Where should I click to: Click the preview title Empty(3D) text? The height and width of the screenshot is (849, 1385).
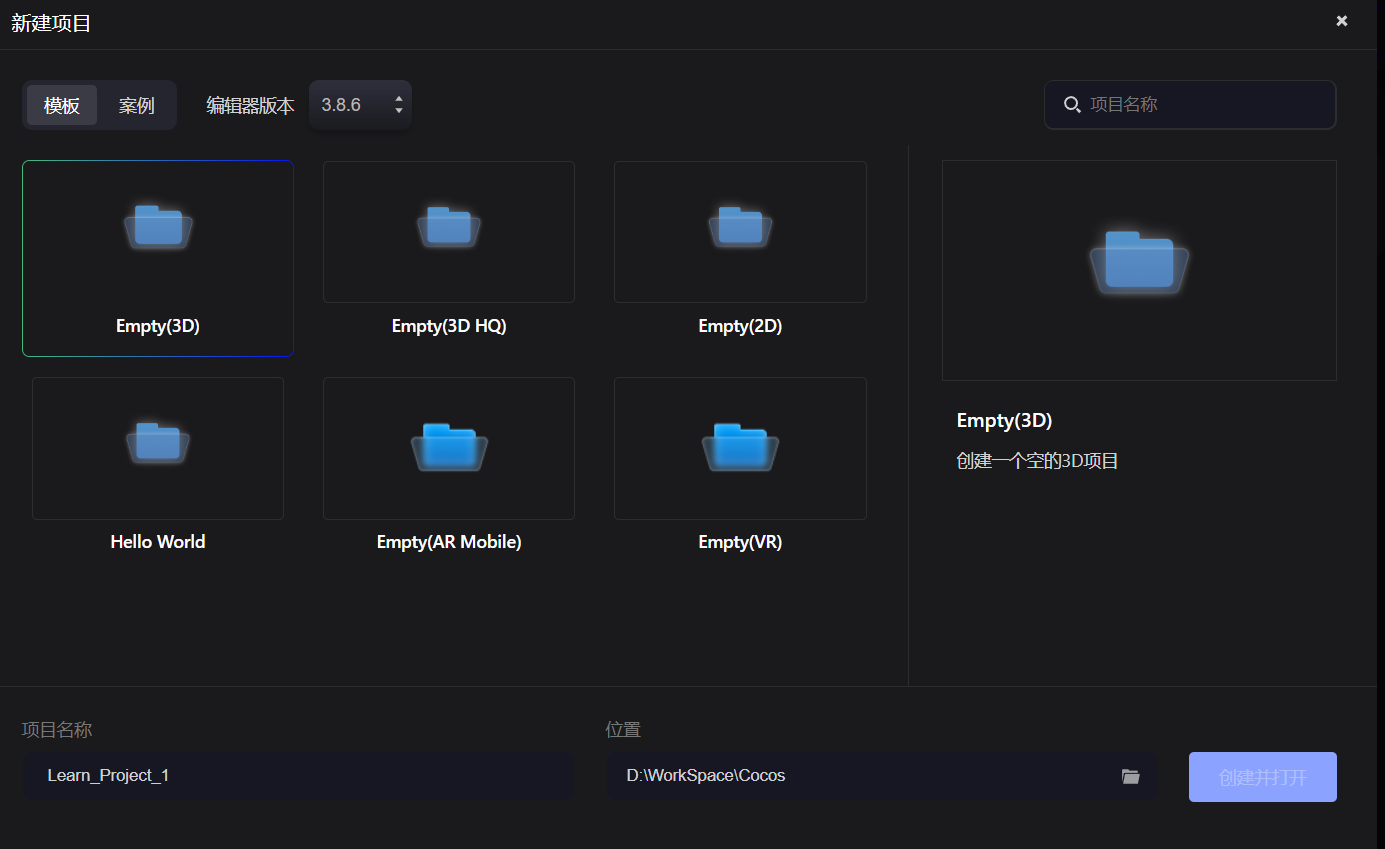(1004, 421)
